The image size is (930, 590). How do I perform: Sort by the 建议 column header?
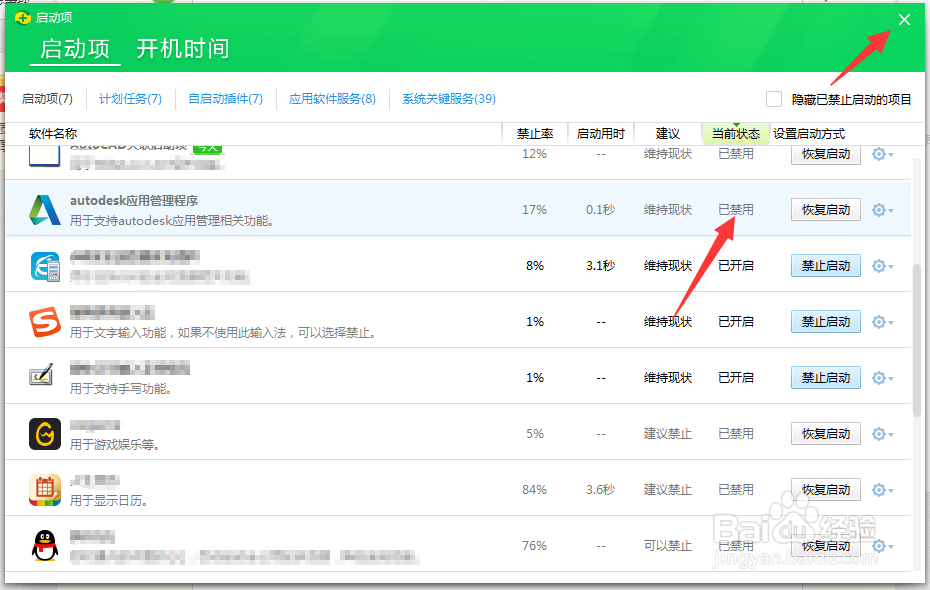click(x=668, y=133)
